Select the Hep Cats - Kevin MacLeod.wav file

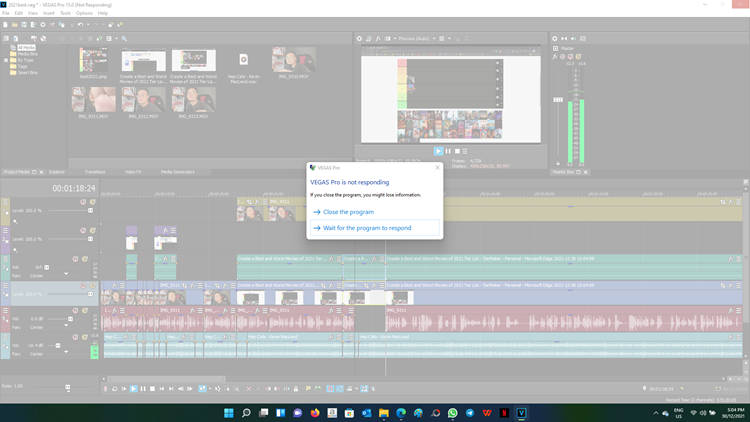(x=243, y=65)
